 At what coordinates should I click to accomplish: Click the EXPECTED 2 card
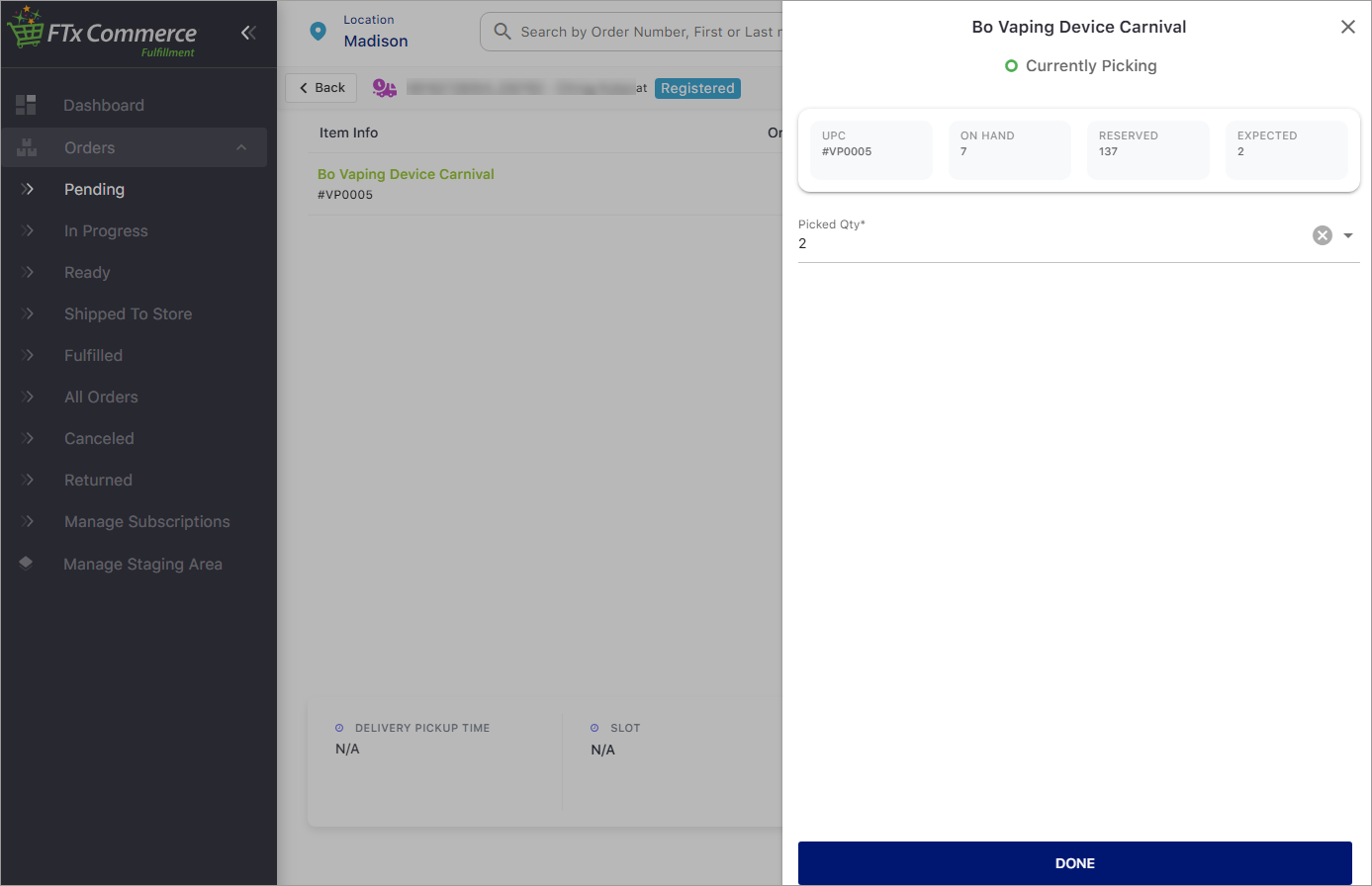(x=1286, y=150)
